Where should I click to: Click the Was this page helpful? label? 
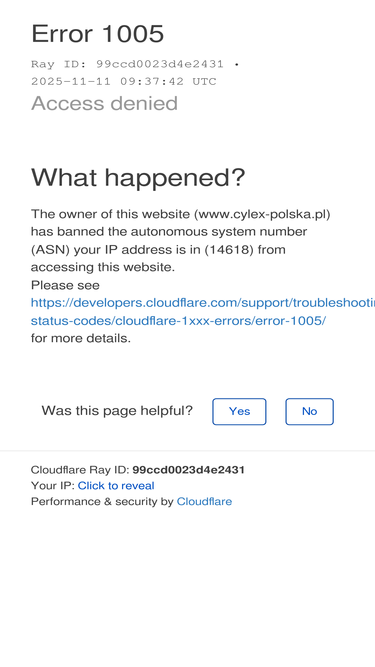coord(117,411)
